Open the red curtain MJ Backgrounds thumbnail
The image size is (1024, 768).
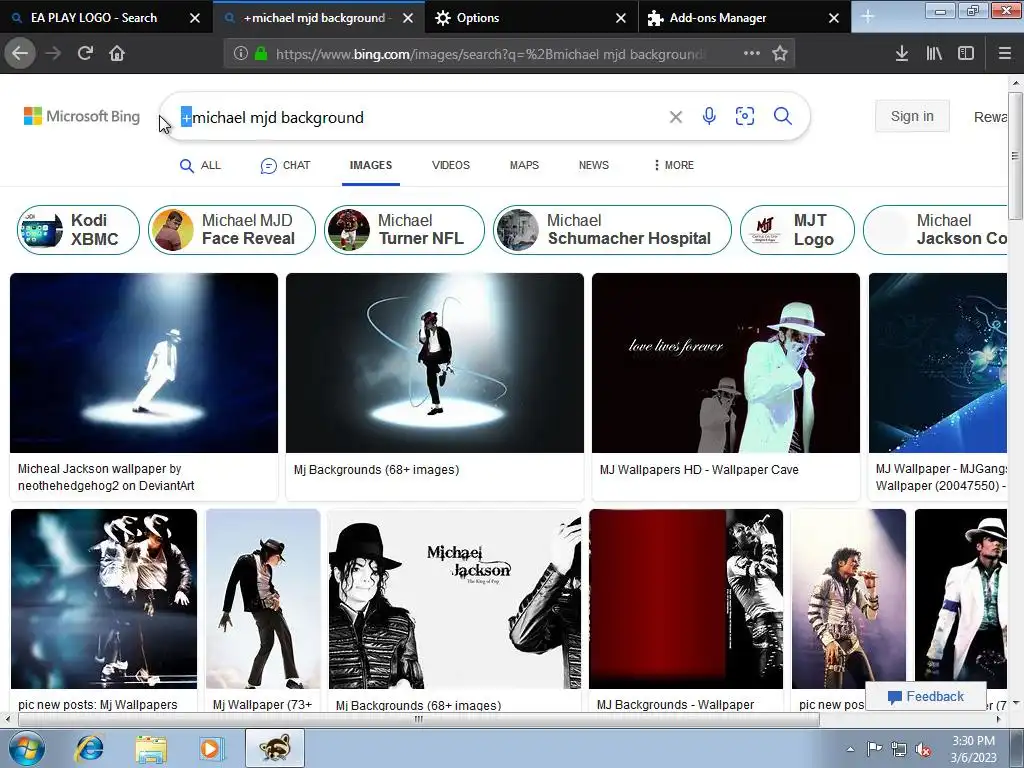(x=686, y=599)
